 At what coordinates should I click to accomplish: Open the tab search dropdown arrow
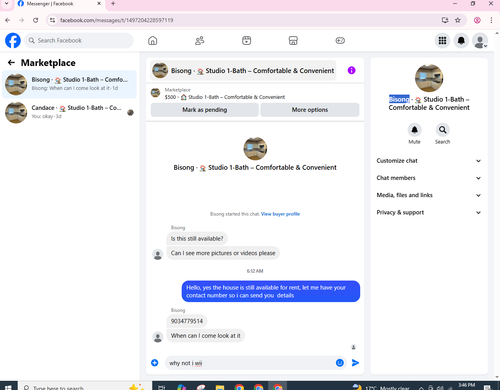click(6, 4)
